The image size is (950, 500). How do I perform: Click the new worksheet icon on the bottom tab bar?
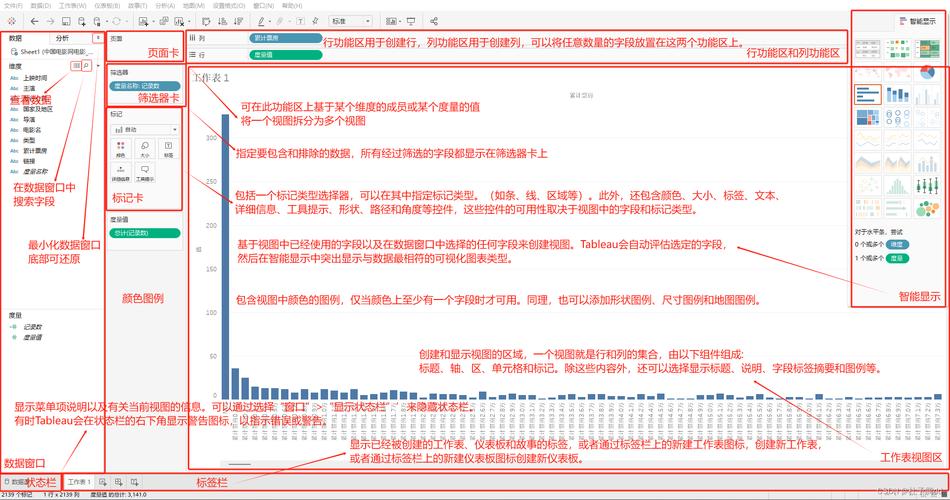pyautogui.click(x=103, y=482)
